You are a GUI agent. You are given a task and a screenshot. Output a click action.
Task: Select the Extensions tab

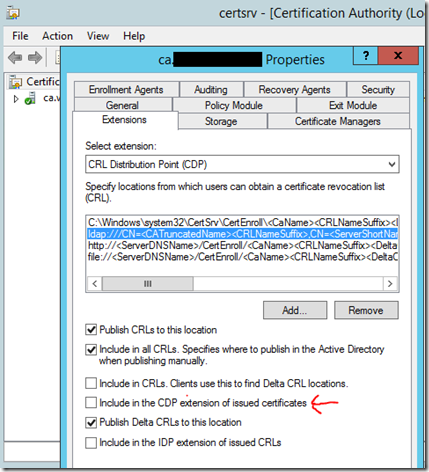click(x=124, y=120)
